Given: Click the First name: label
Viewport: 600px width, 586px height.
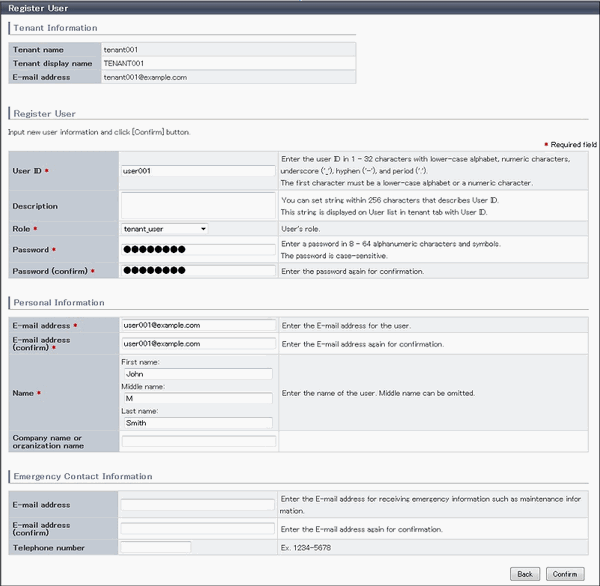Looking at the screenshot, I should (140, 362).
